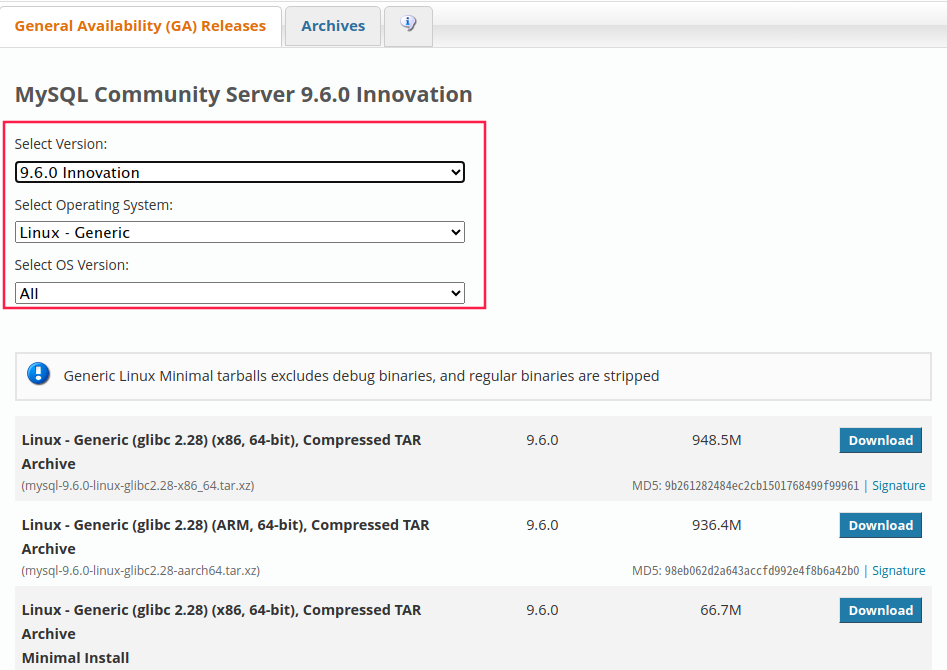The height and width of the screenshot is (670, 947).
Task: Select MD5 hash 98eb062d2a643accfd992e4f8b6a42b0
Action: pyautogui.click(x=762, y=571)
